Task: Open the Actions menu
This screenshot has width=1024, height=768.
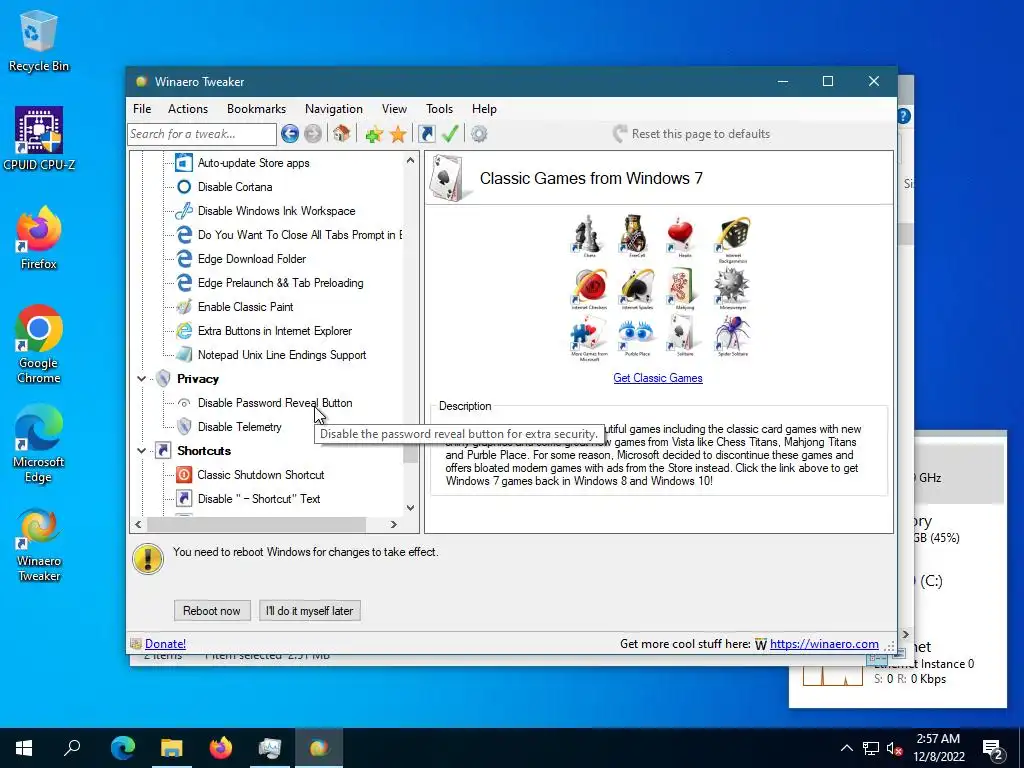Action: pos(188,109)
